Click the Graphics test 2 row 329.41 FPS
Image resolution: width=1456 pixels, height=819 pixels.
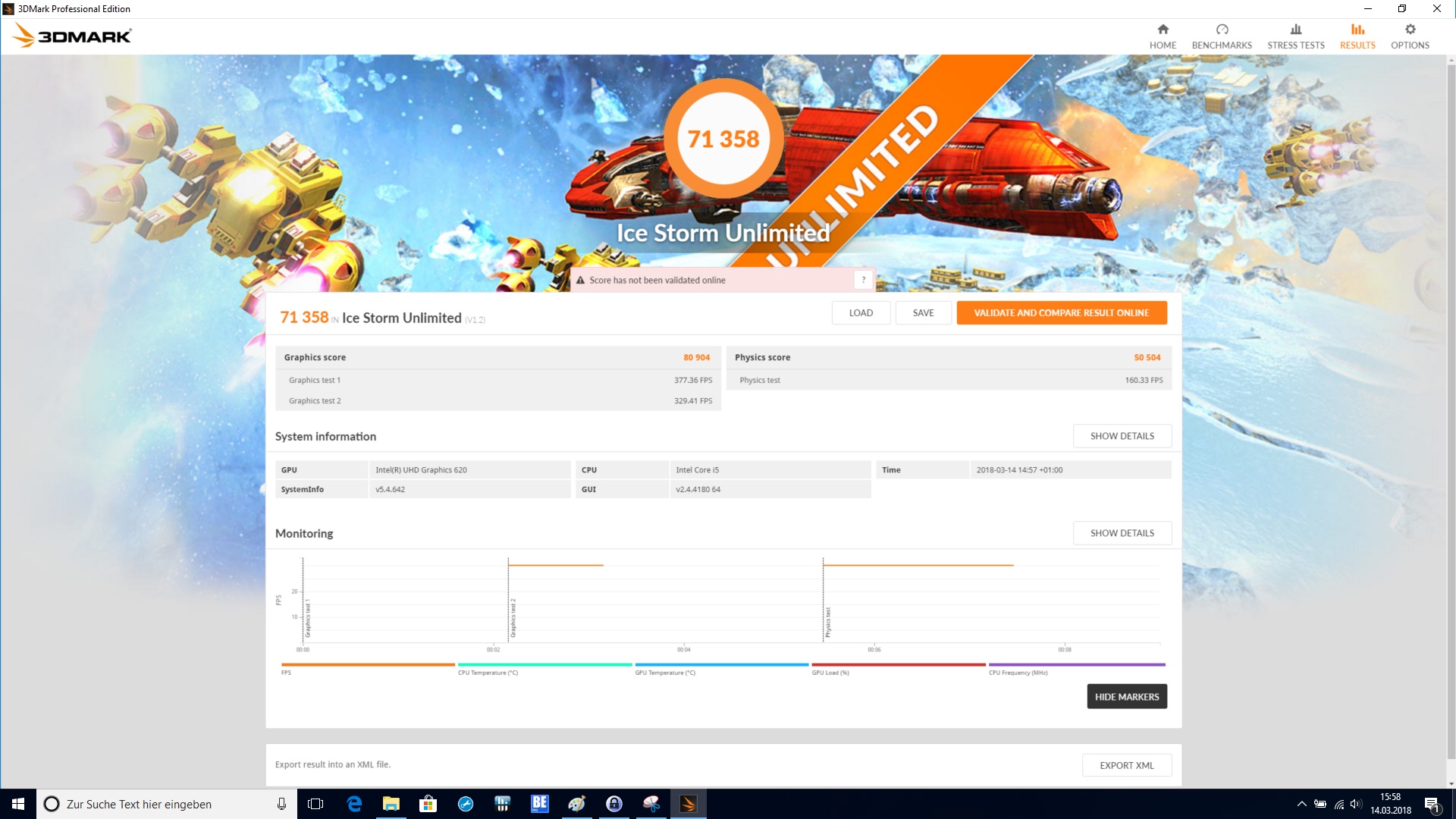coord(500,400)
